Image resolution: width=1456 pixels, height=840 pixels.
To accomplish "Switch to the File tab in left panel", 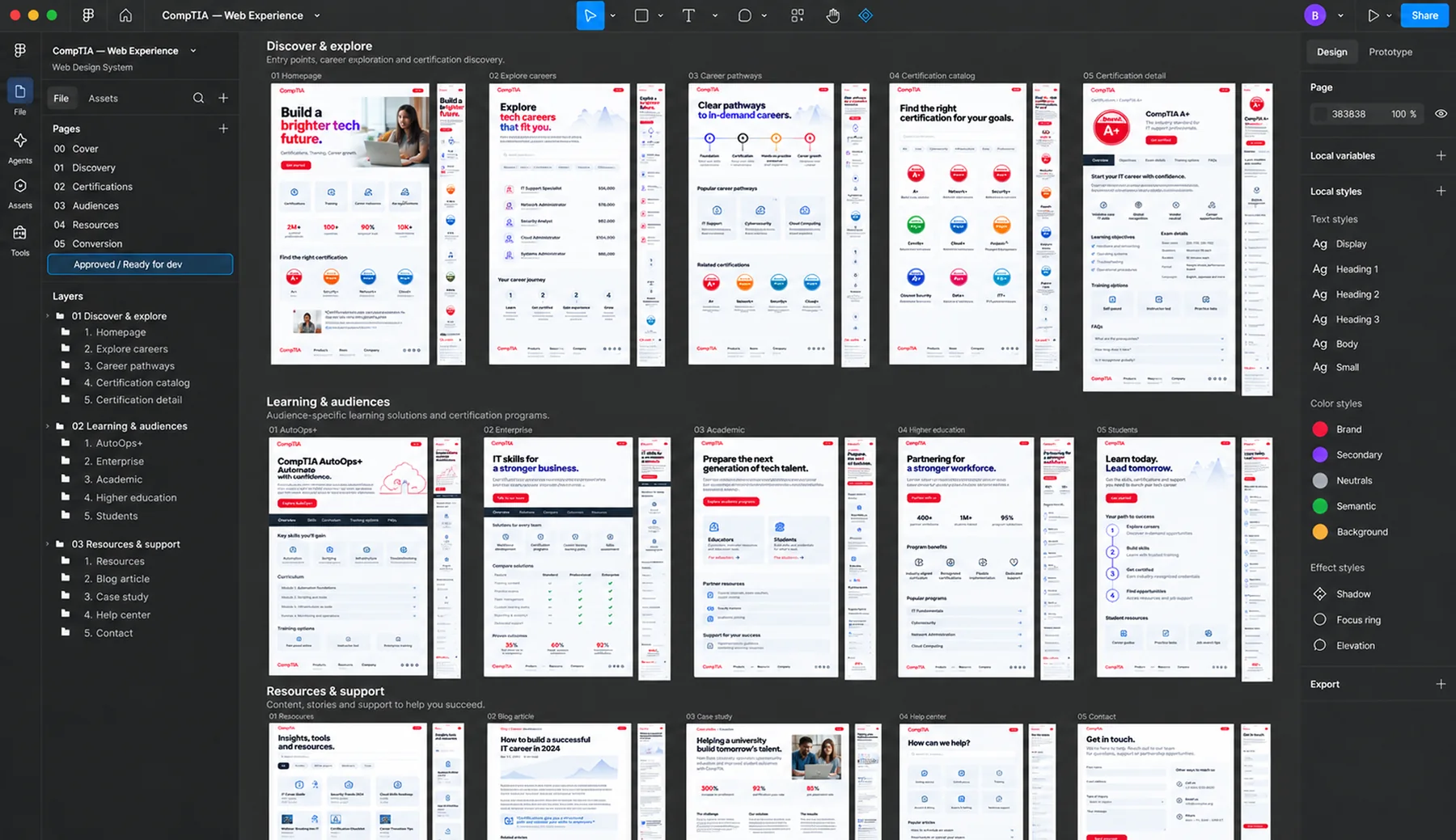I will click(61, 98).
